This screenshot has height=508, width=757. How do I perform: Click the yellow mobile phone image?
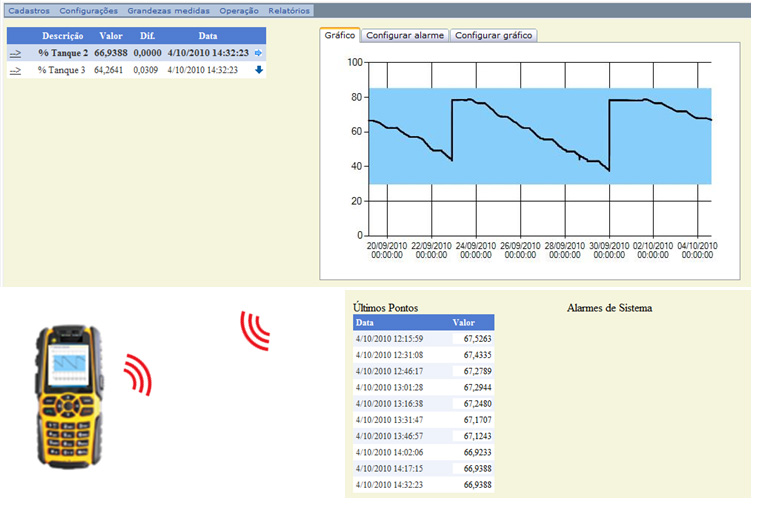pos(69,395)
